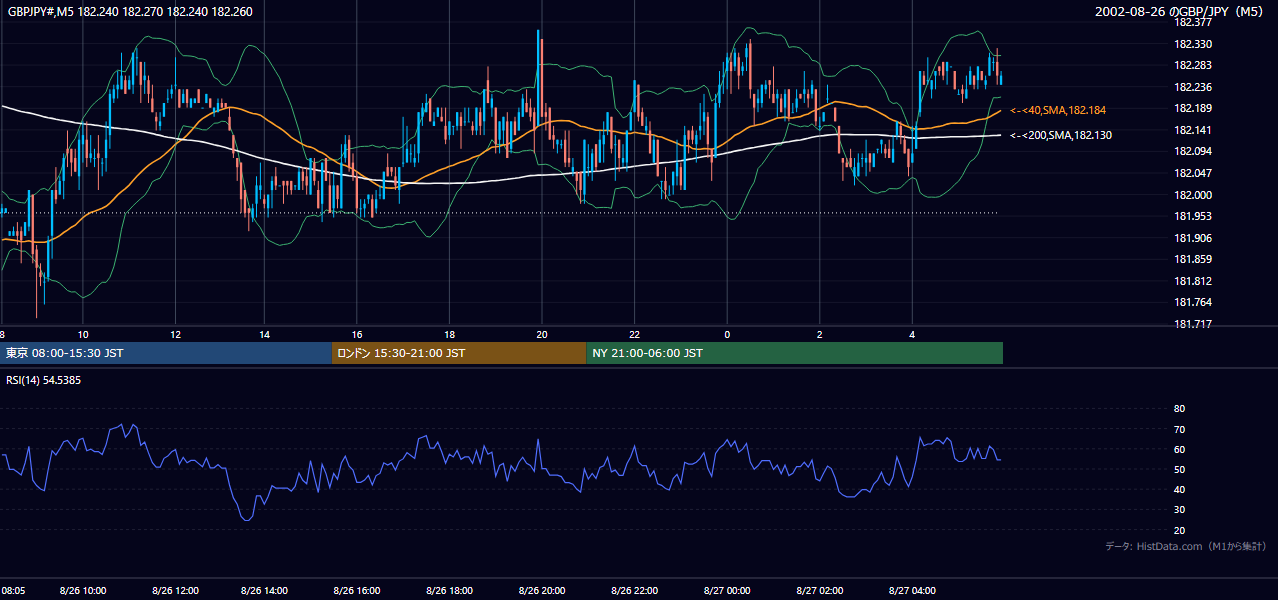Click the 8/26 16:00 date label

tap(357, 591)
